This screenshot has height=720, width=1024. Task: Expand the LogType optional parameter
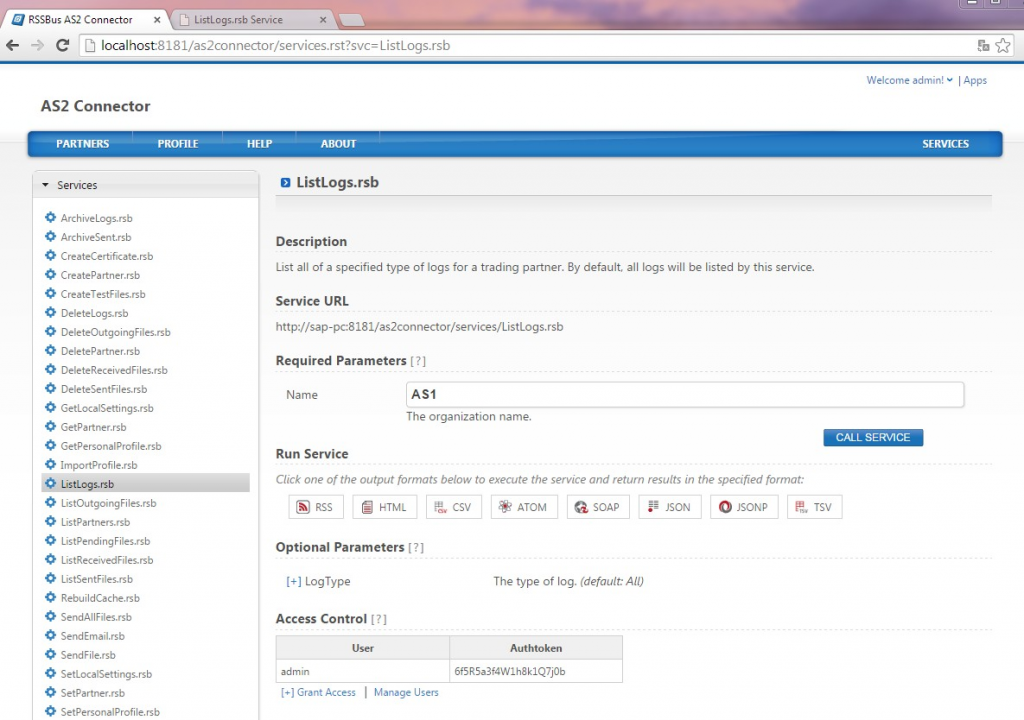click(293, 581)
